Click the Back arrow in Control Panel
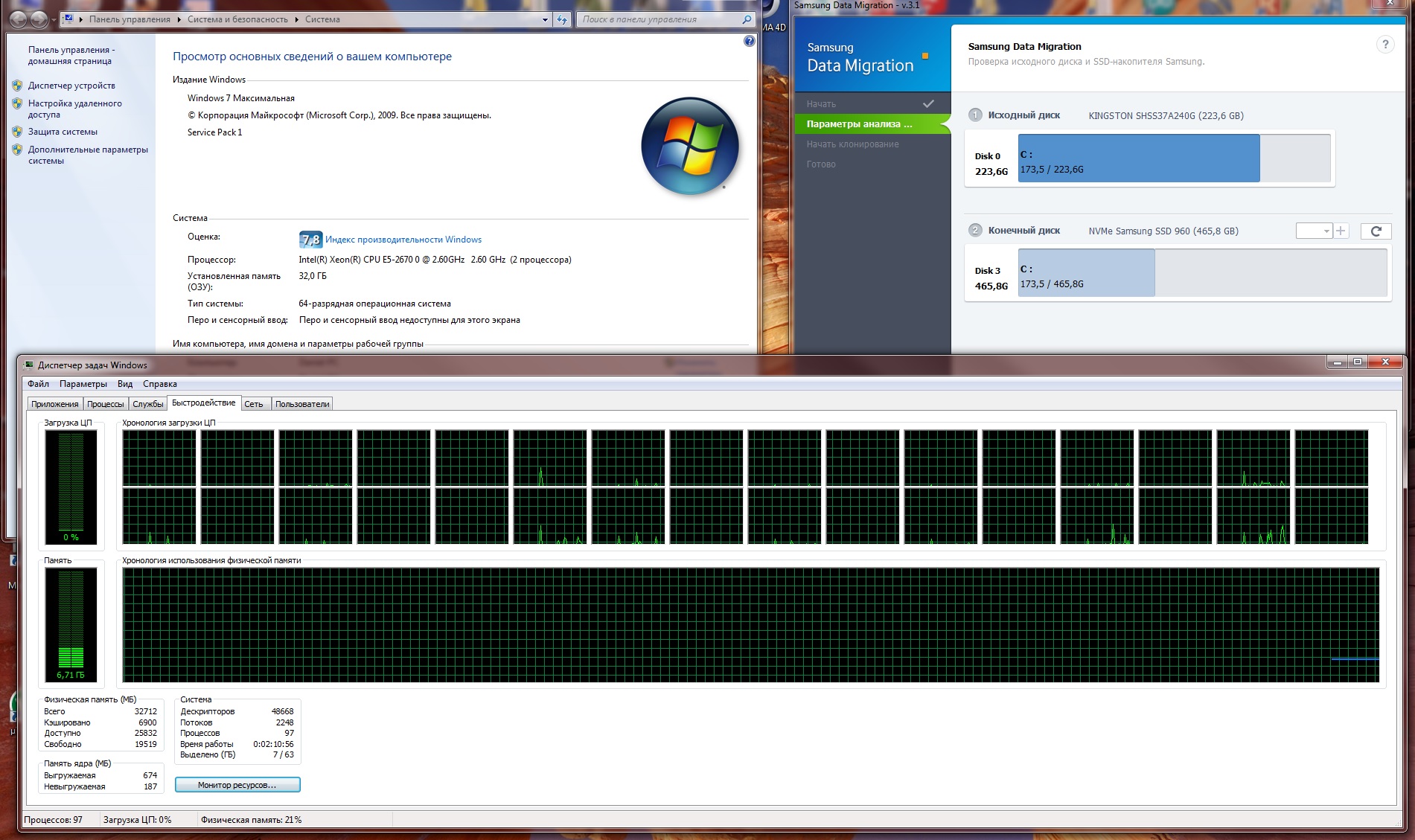This screenshot has width=1415, height=840. point(19,19)
